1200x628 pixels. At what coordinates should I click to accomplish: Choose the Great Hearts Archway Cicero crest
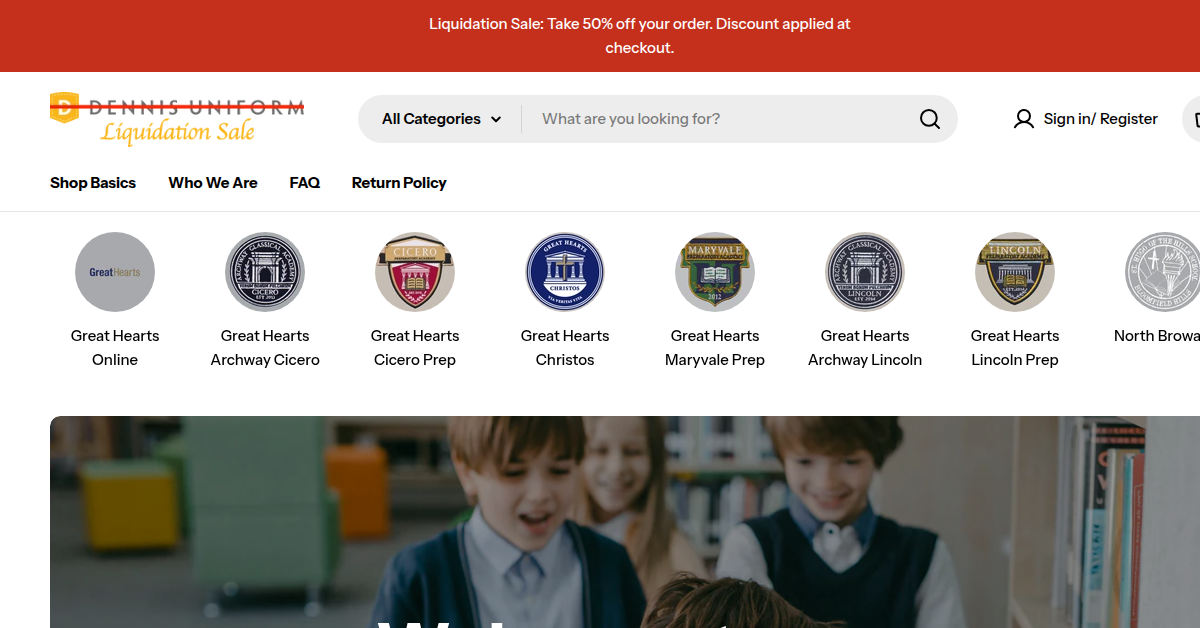265,272
